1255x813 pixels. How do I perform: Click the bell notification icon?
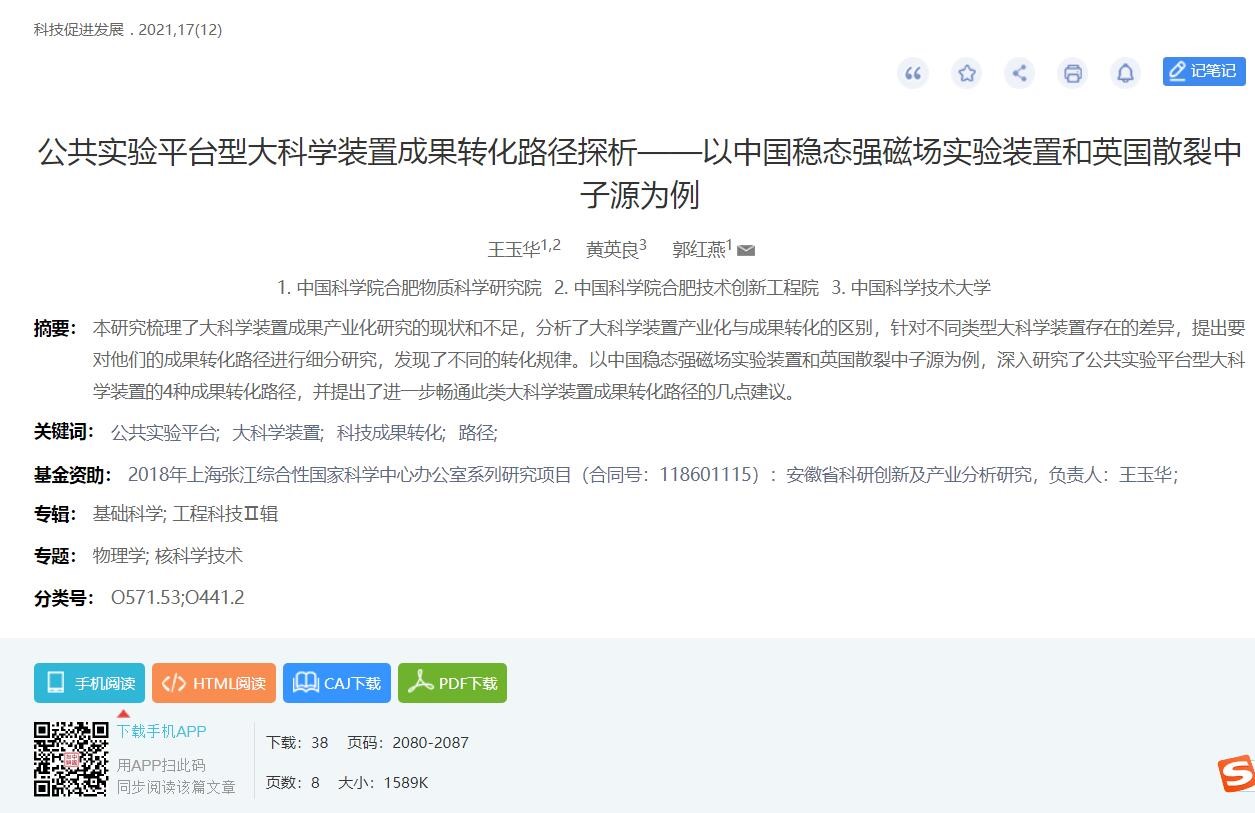[1125, 72]
